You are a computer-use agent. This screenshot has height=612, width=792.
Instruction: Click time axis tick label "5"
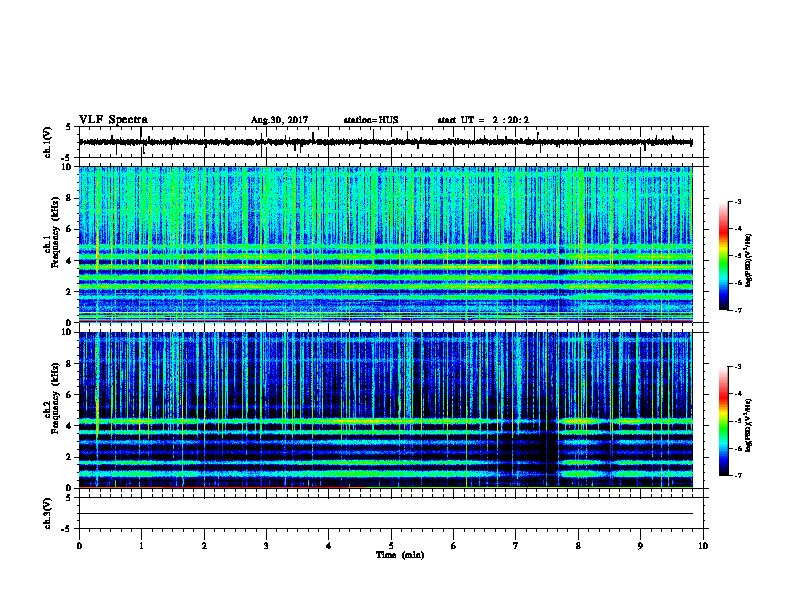(x=391, y=546)
